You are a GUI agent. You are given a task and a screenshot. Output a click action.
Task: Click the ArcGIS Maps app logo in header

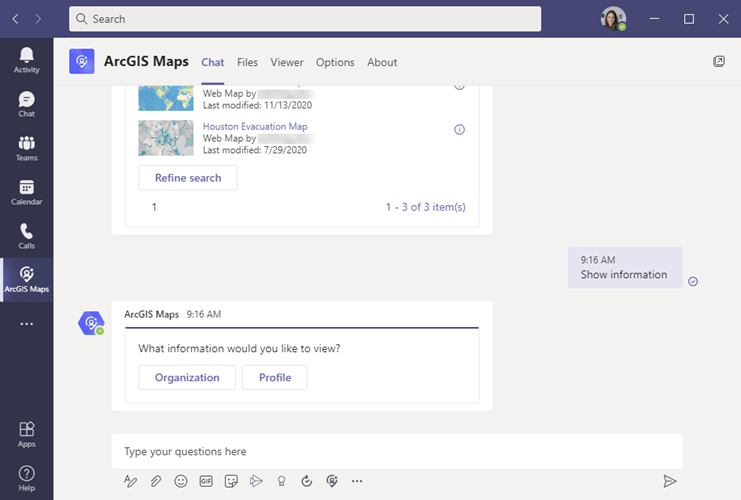pyautogui.click(x=82, y=61)
